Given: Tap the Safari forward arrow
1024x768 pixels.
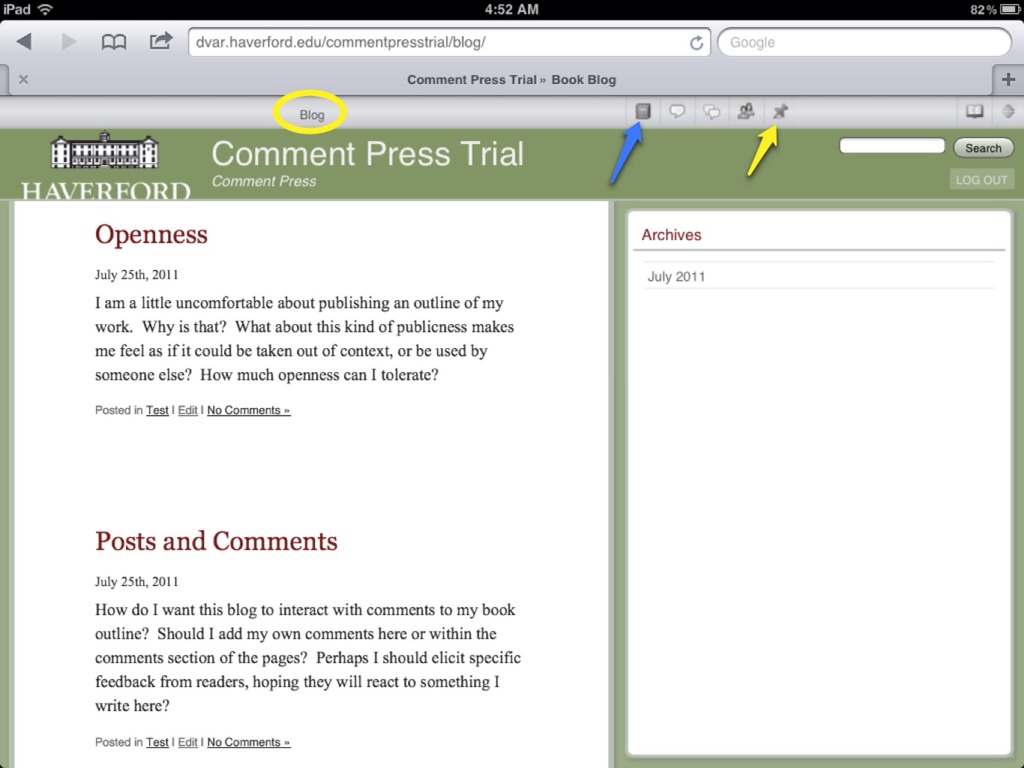Looking at the screenshot, I should [69, 42].
